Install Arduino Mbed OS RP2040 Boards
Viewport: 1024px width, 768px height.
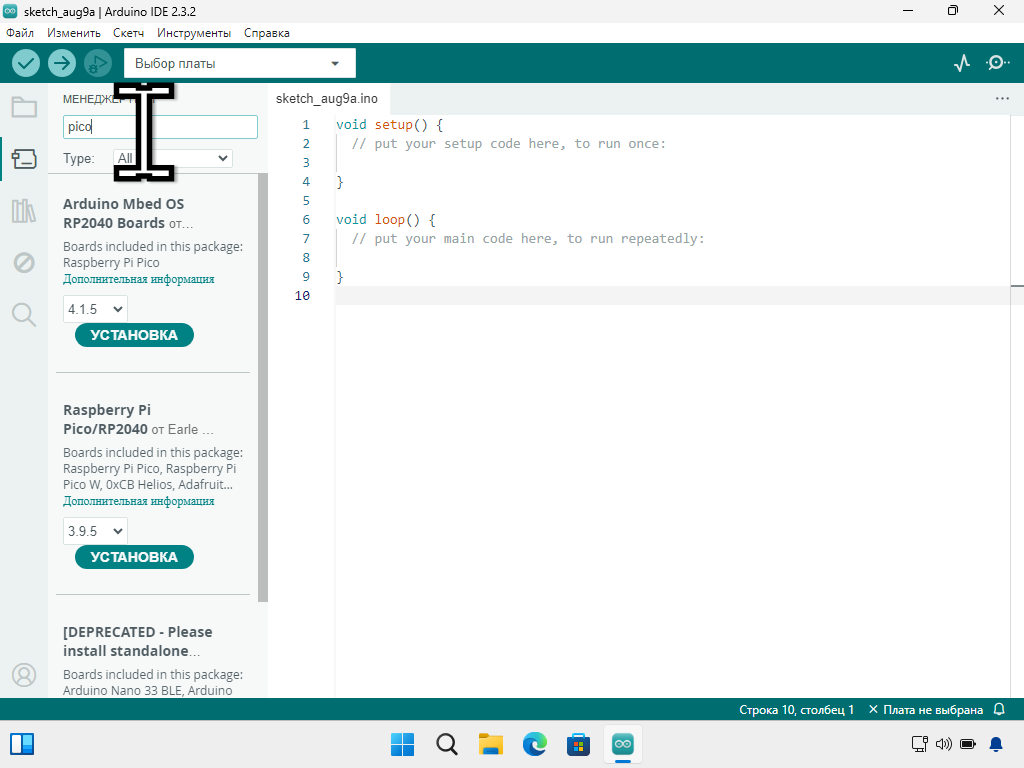135,335
